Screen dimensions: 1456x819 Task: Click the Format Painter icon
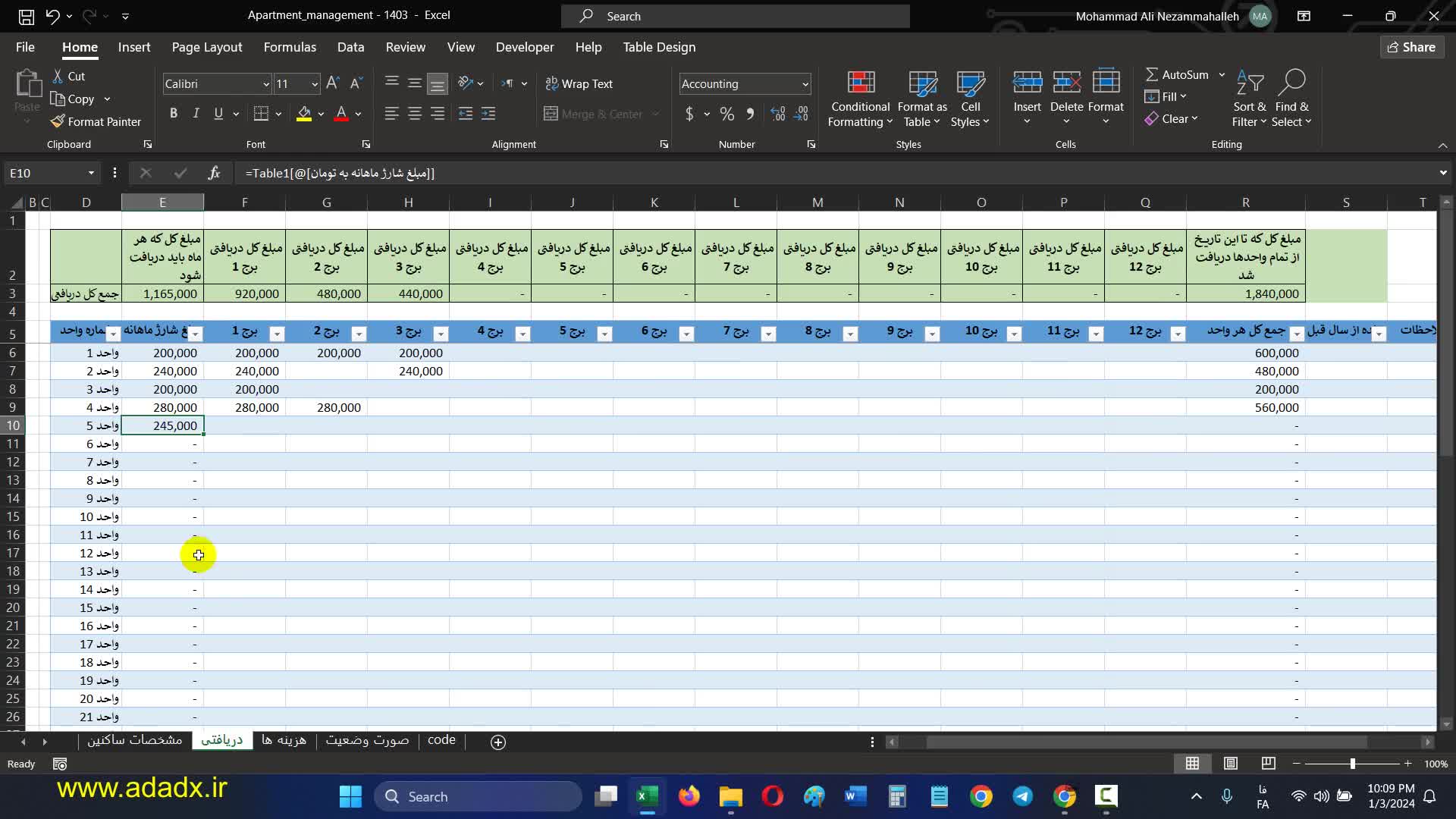(x=58, y=121)
